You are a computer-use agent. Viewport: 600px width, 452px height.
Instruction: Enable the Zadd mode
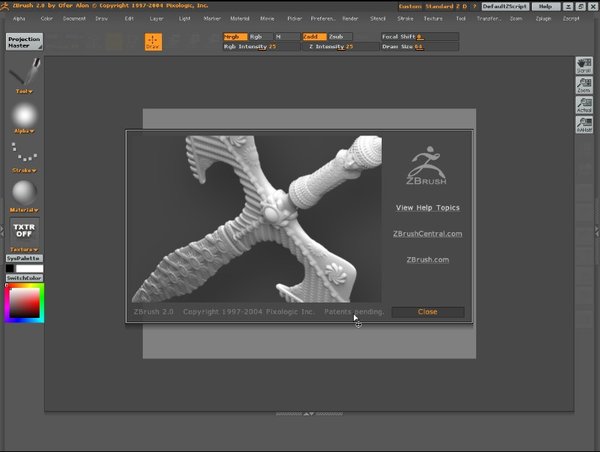tap(313, 36)
